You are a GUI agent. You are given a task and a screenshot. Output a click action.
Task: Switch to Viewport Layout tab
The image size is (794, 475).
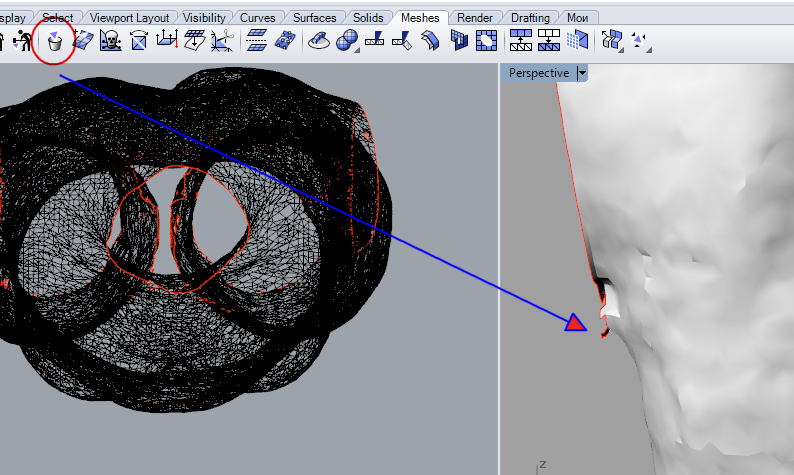point(129,18)
